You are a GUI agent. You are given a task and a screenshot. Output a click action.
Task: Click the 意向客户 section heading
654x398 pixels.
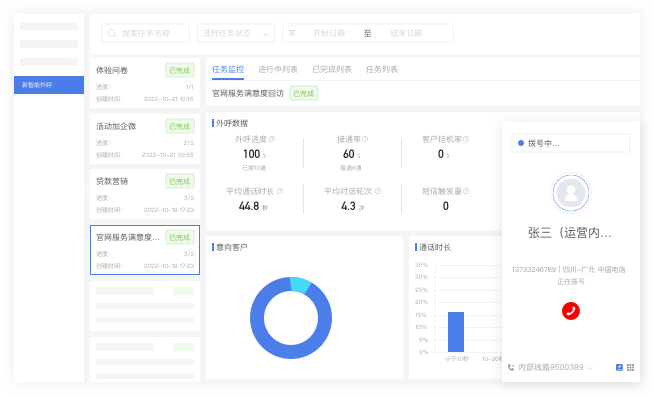point(232,247)
